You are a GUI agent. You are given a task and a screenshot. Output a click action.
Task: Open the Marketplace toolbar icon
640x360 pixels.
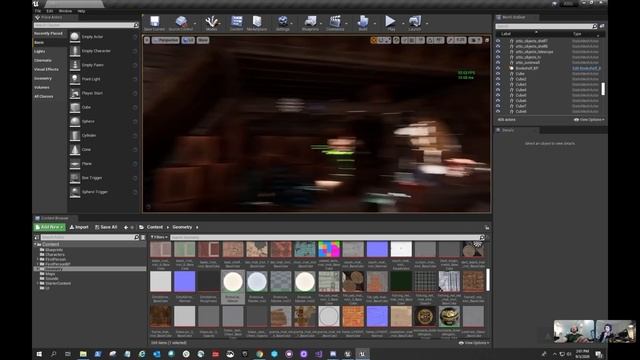[257, 23]
